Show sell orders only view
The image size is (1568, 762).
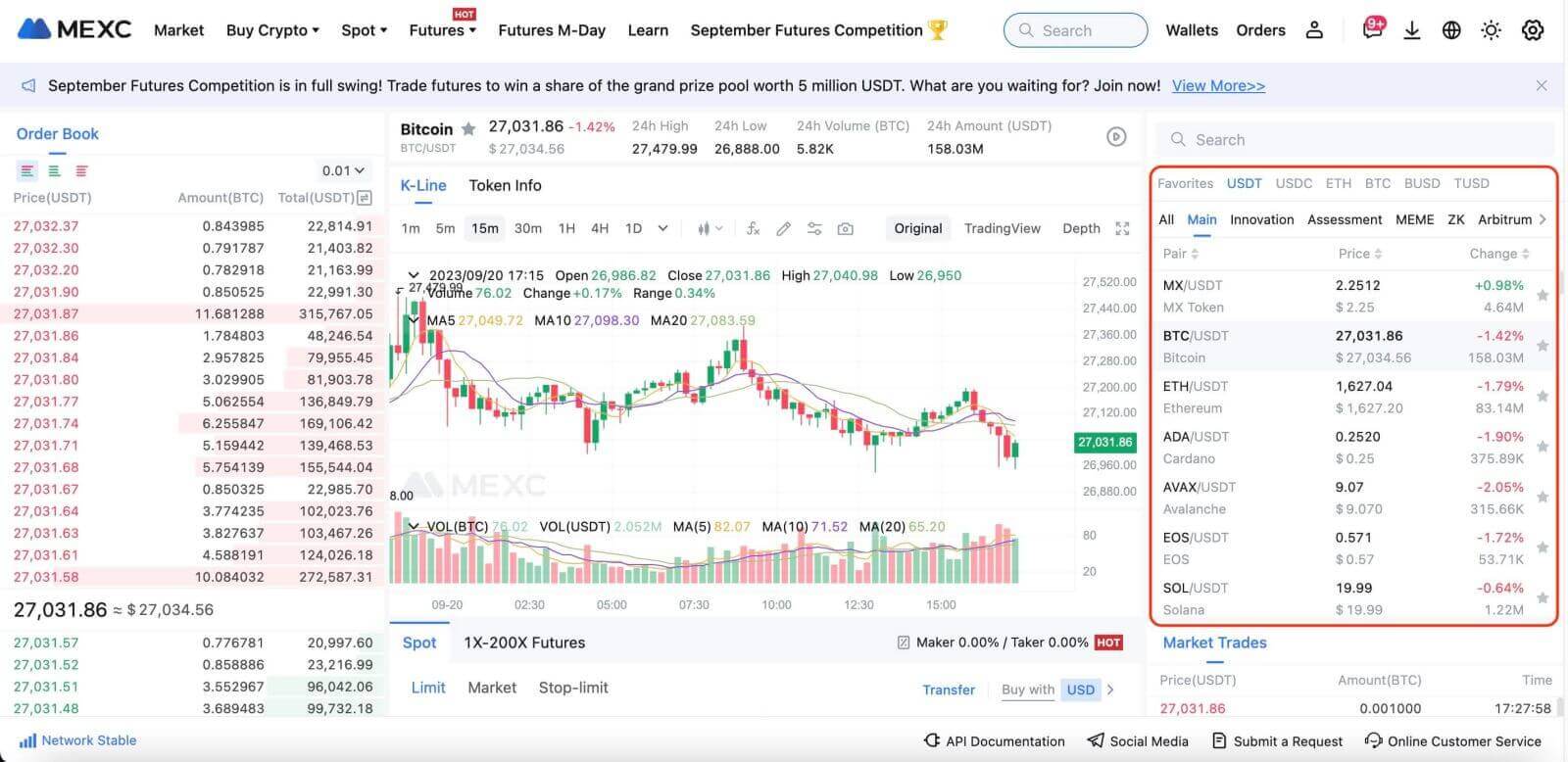81,170
